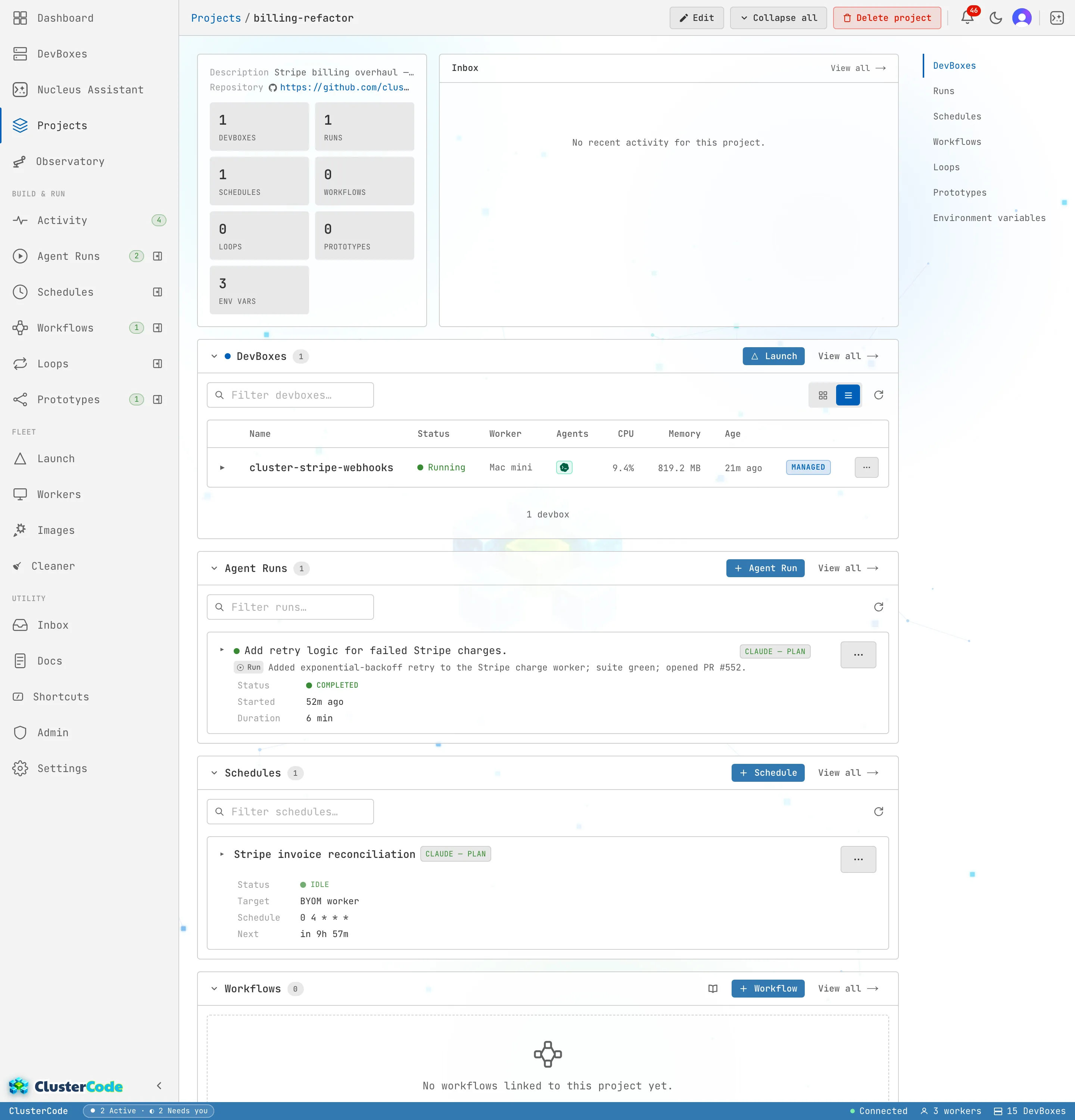Screen dimensions: 1075x1120
Task: Launch a new DevBox
Action: point(773,356)
